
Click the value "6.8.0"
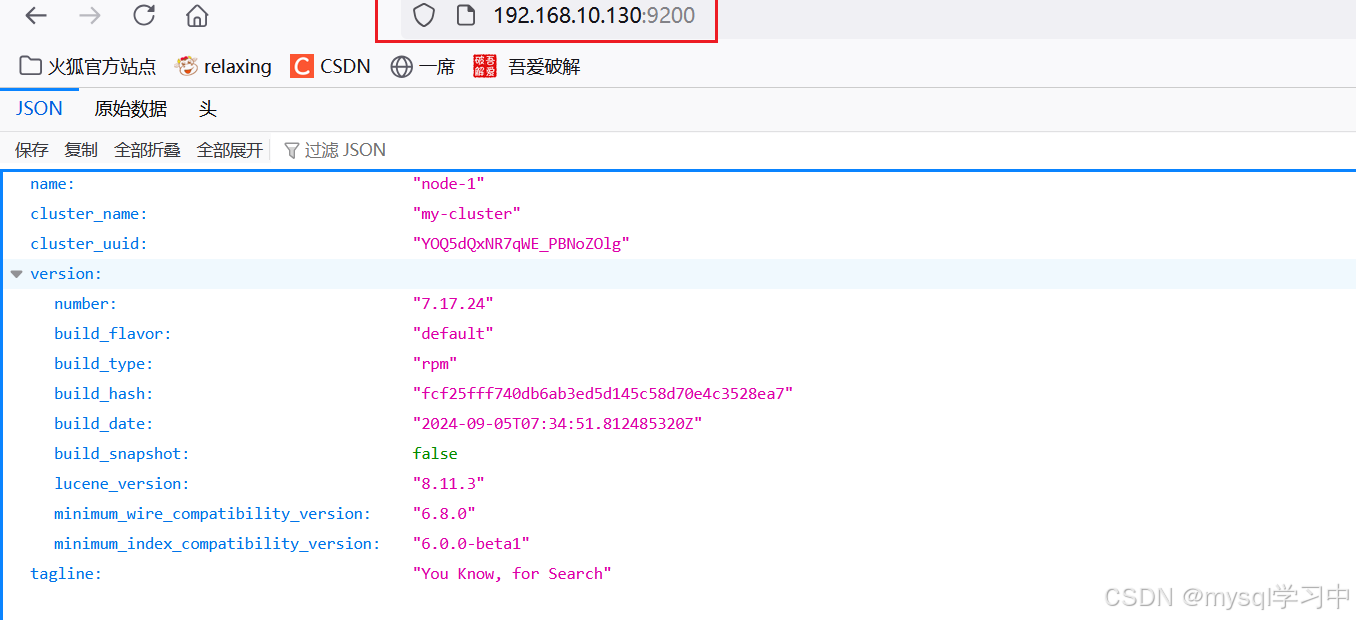coord(444,514)
